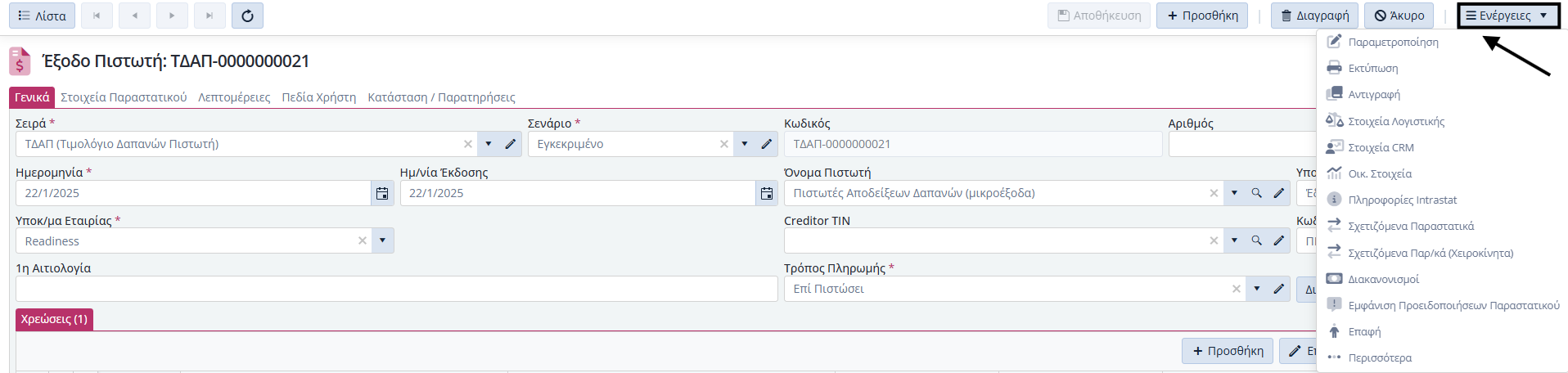Edit the Σειρά value with pencil icon
The image size is (1568, 373).
tap(511, 144)
